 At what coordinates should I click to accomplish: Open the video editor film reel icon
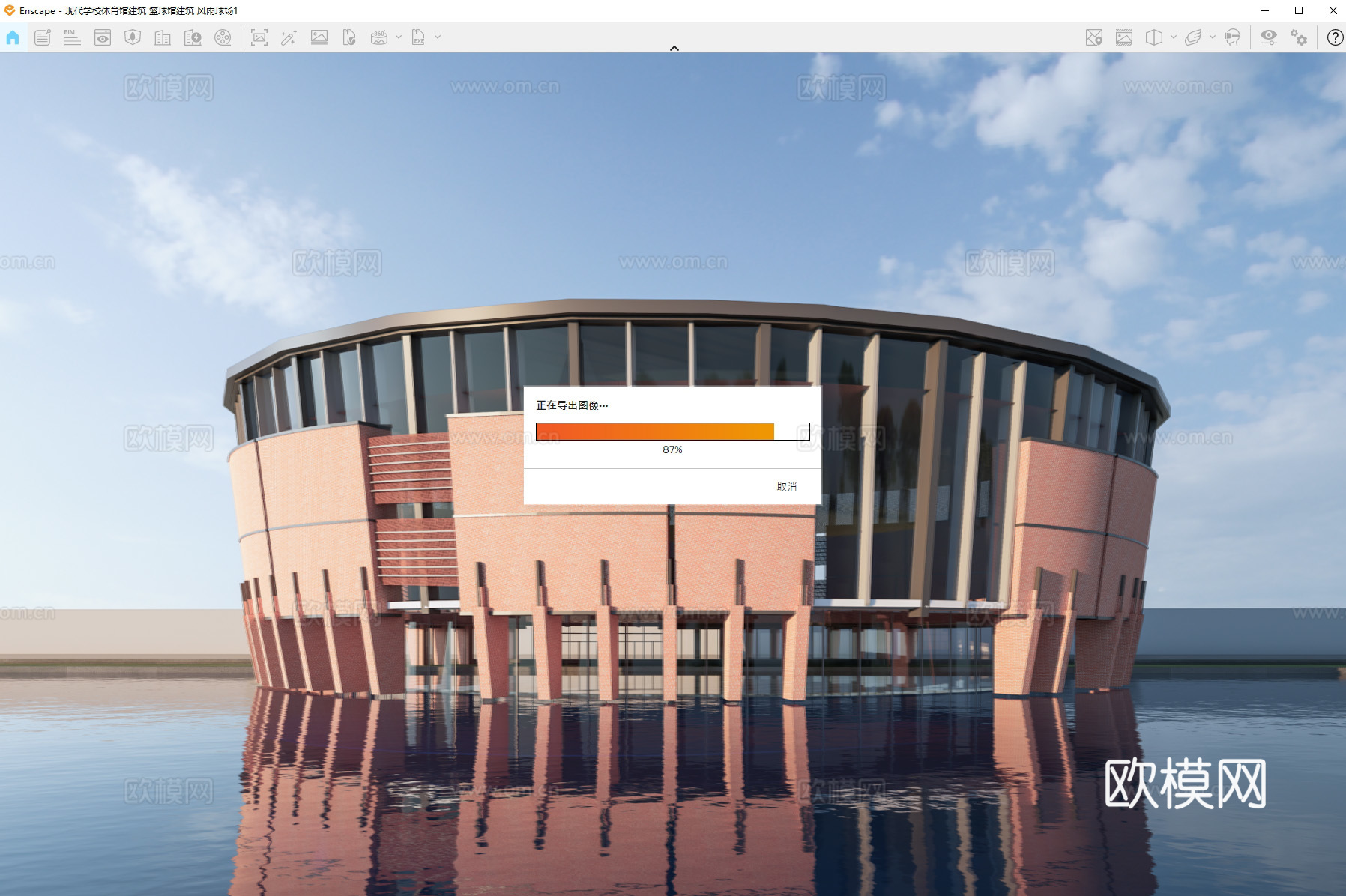(x=223, y=37)
